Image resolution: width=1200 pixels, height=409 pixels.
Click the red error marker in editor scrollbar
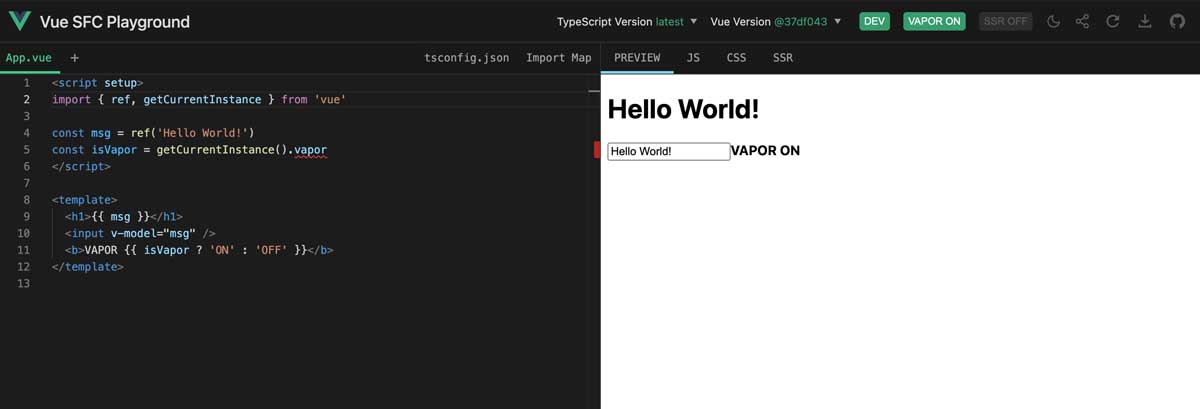point(597,150)
